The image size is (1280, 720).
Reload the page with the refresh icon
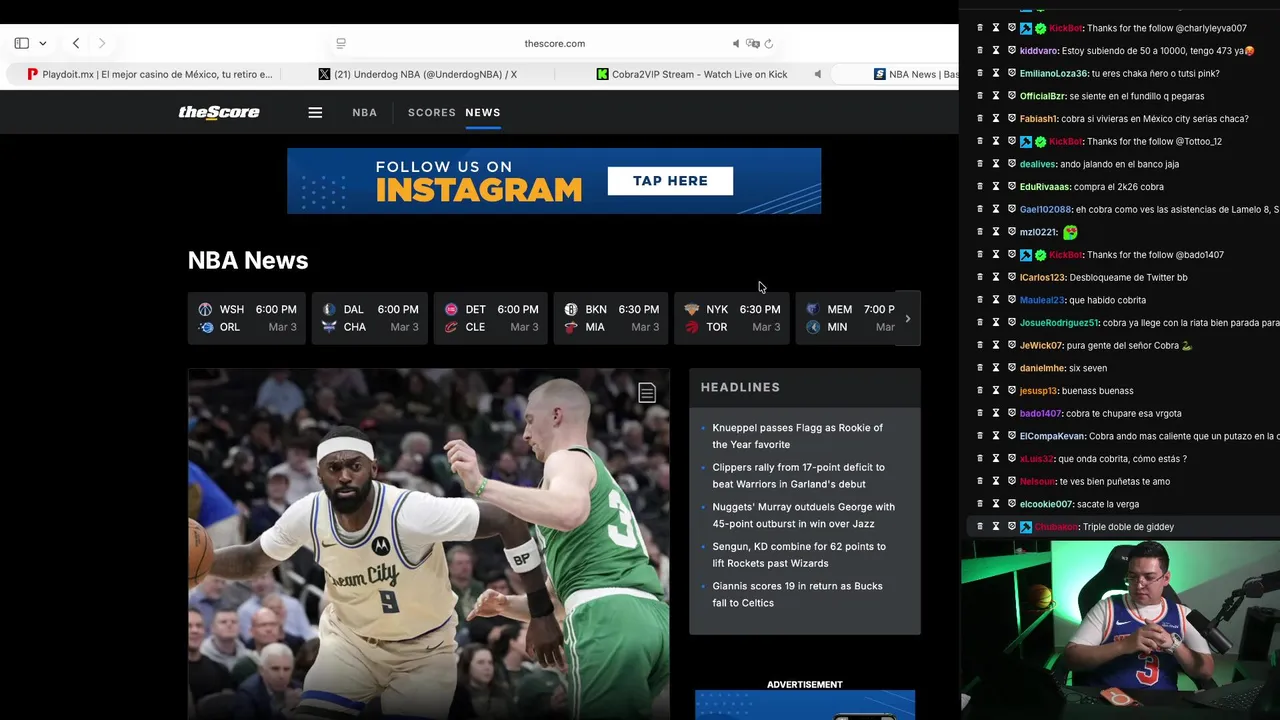769,43
